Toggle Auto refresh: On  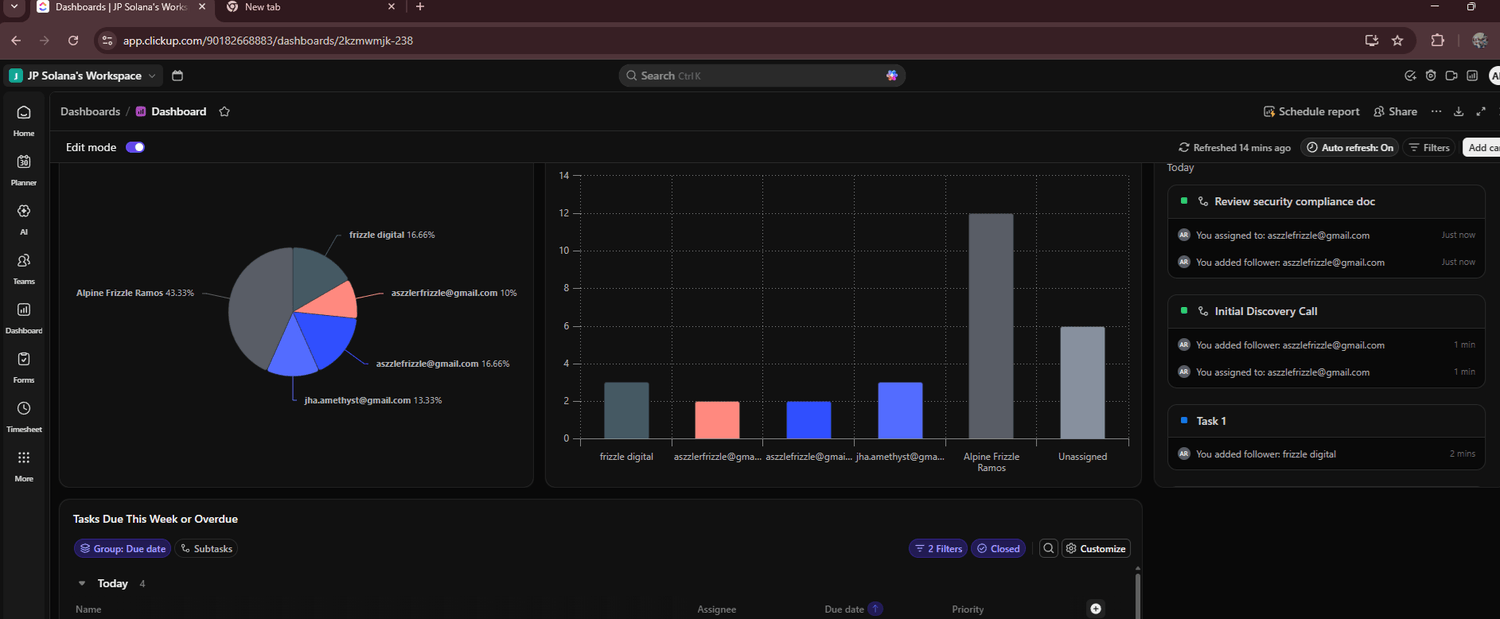tap(1349, 147)
